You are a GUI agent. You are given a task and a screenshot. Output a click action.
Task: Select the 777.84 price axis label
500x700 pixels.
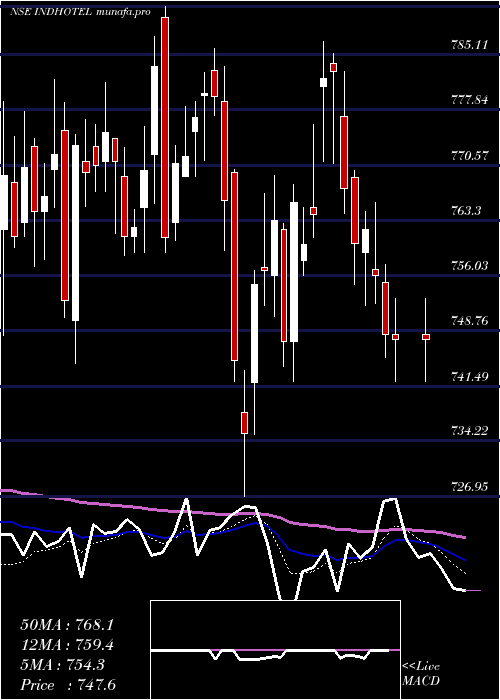coord(469,100)
